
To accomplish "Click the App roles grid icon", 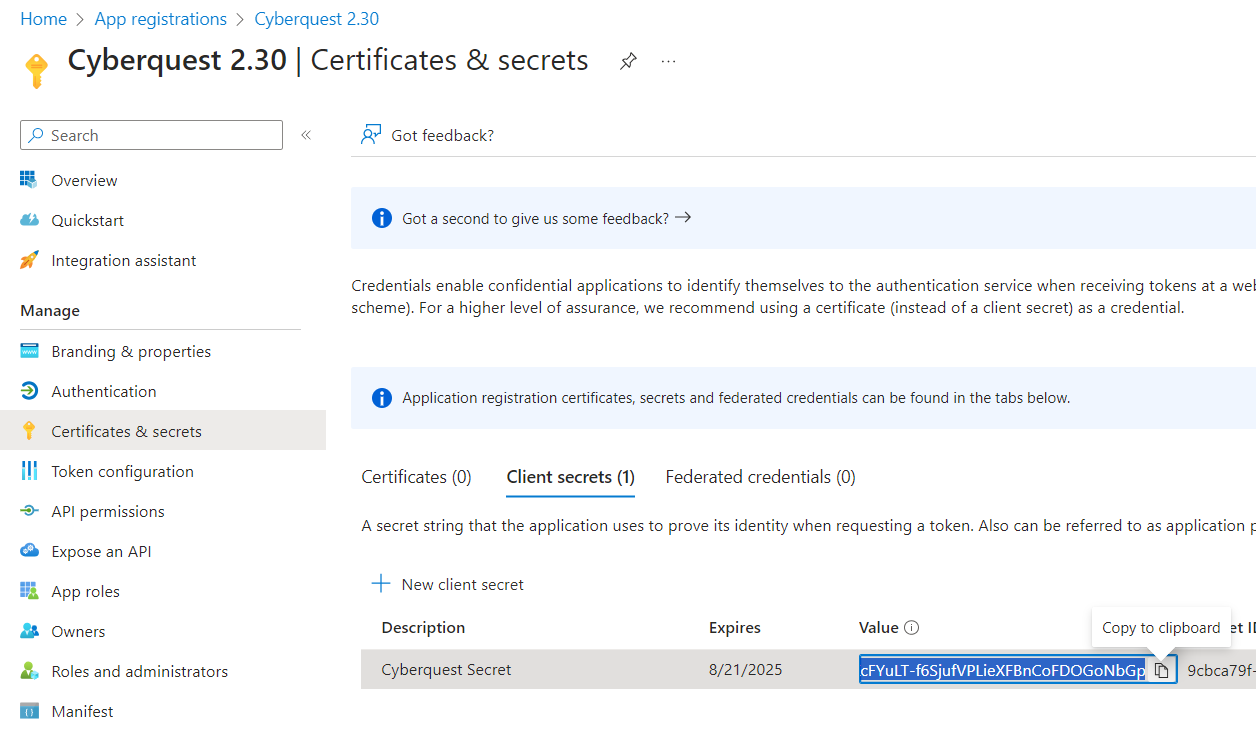I will click(29, 591).
